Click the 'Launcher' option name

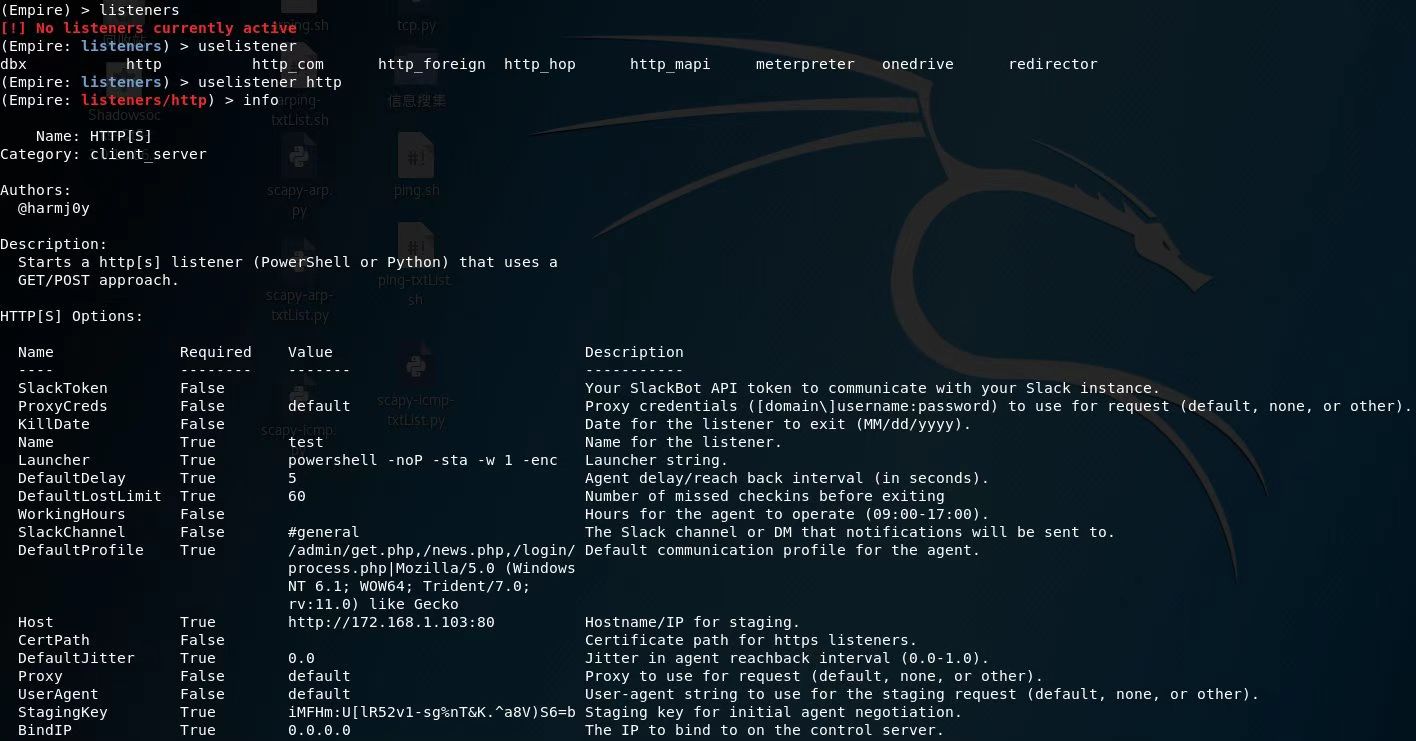54,460
